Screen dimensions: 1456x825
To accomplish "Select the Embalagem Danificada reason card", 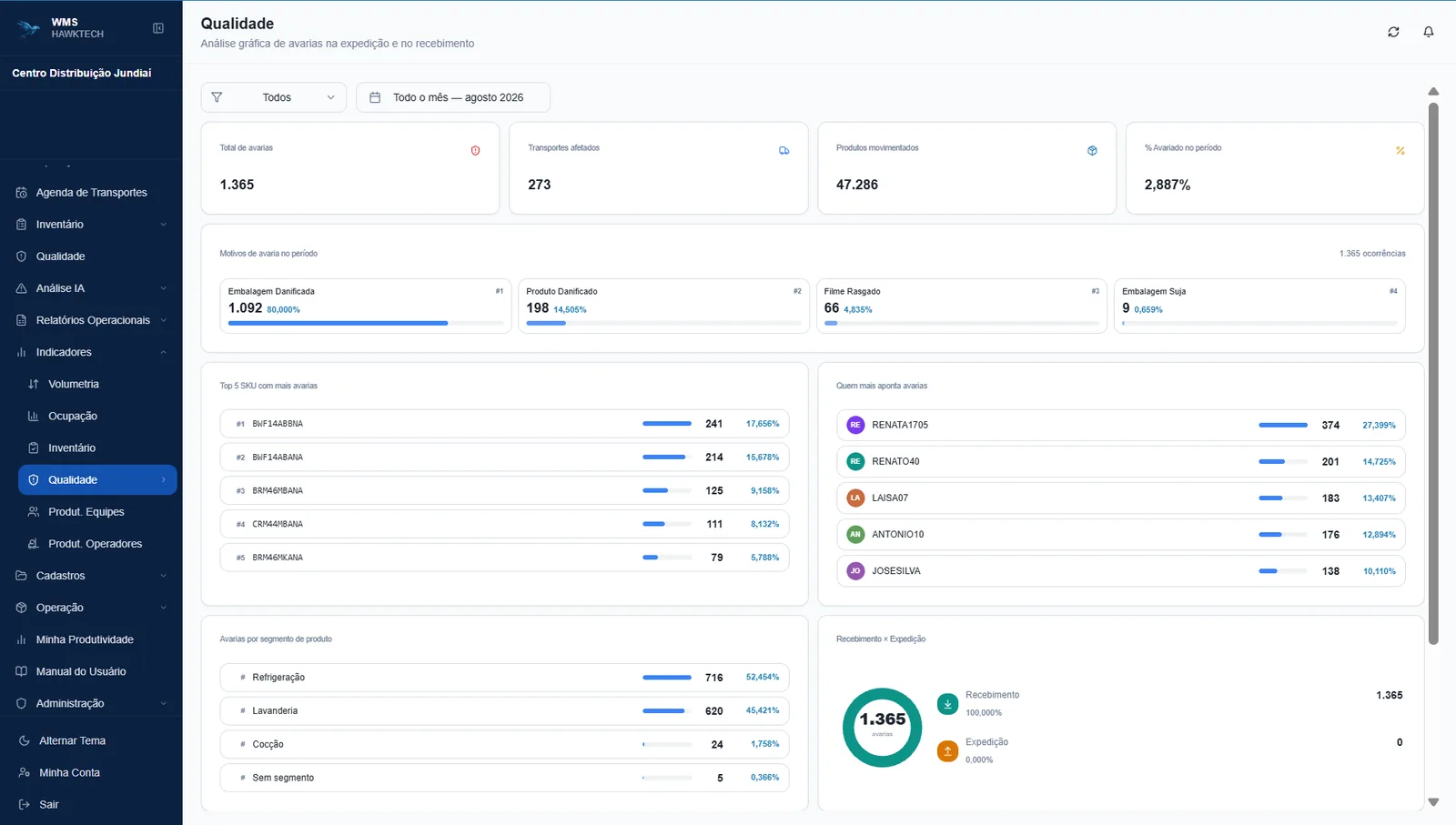I will pyautogui.click(x=365, y=306).
